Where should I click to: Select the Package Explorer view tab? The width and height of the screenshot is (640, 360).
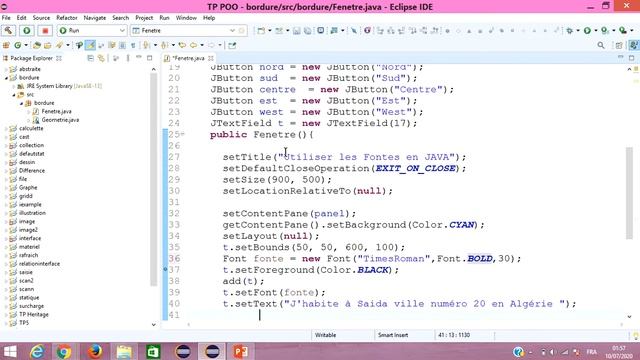tap(31, 58)
